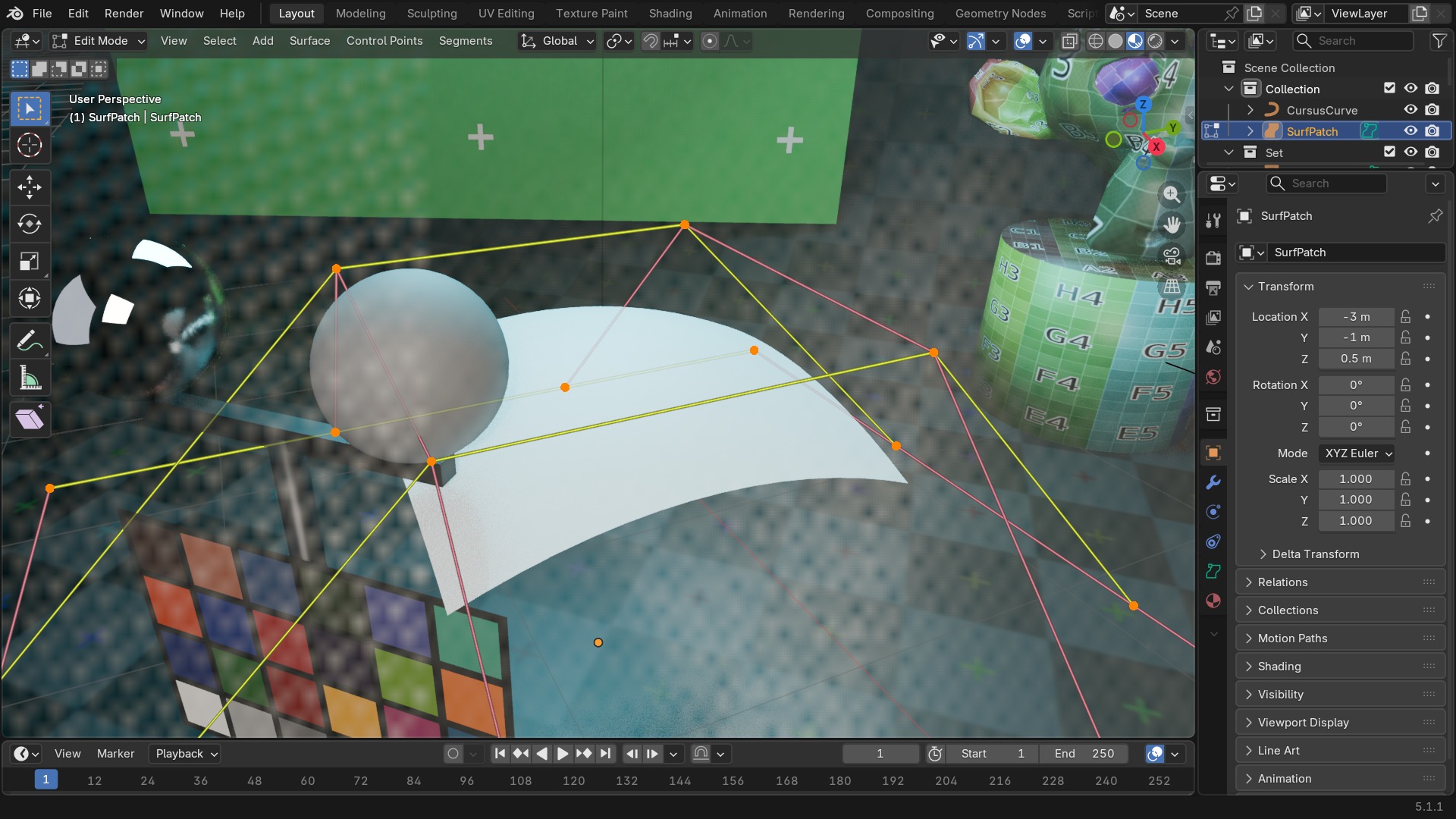Toggle lock on Location X
The height and width of the screenshot is (819, 1456).
(1405, 316)
